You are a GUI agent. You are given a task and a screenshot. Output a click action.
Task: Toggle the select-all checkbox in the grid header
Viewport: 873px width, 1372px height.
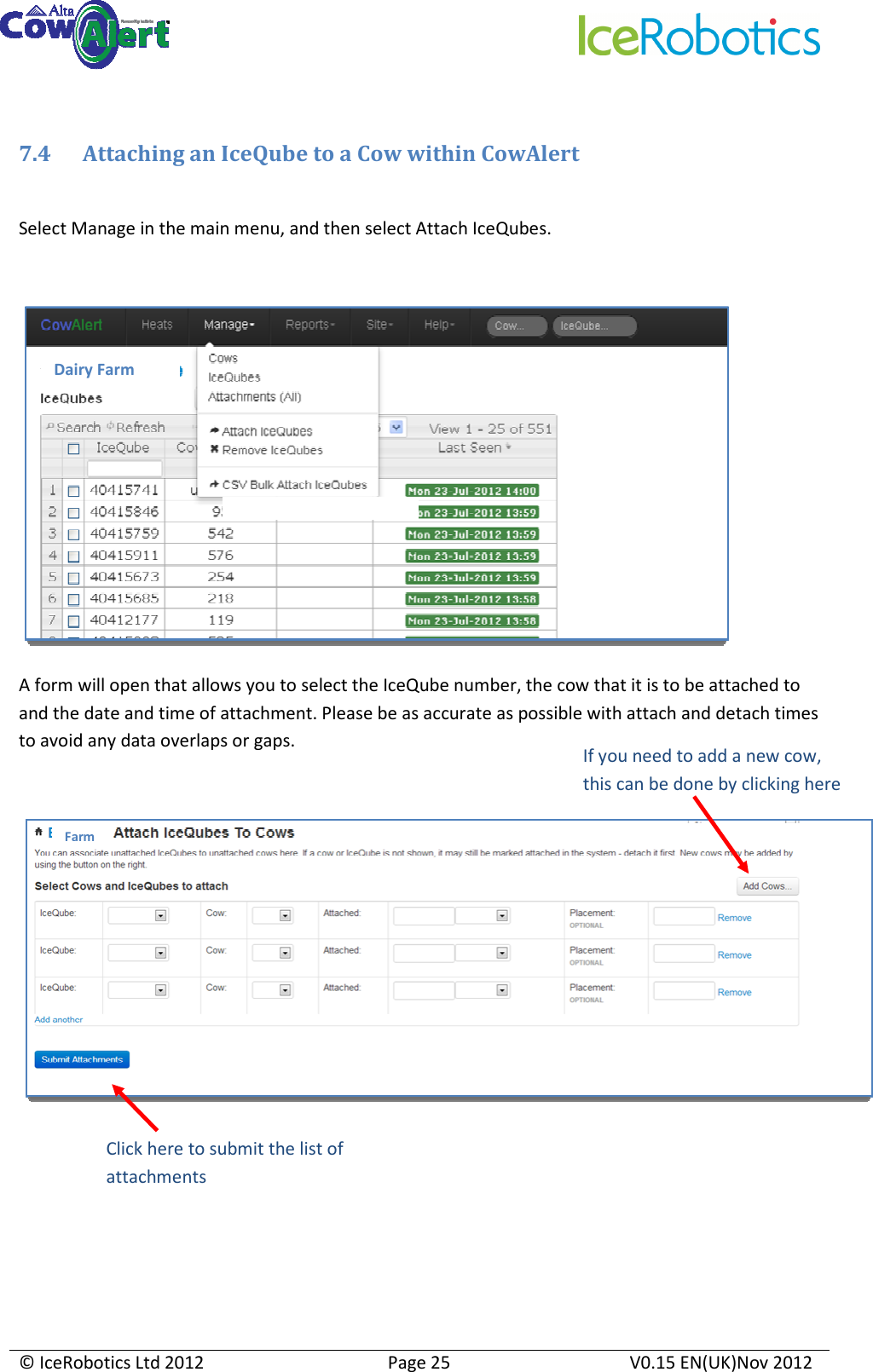pos(73,448)
